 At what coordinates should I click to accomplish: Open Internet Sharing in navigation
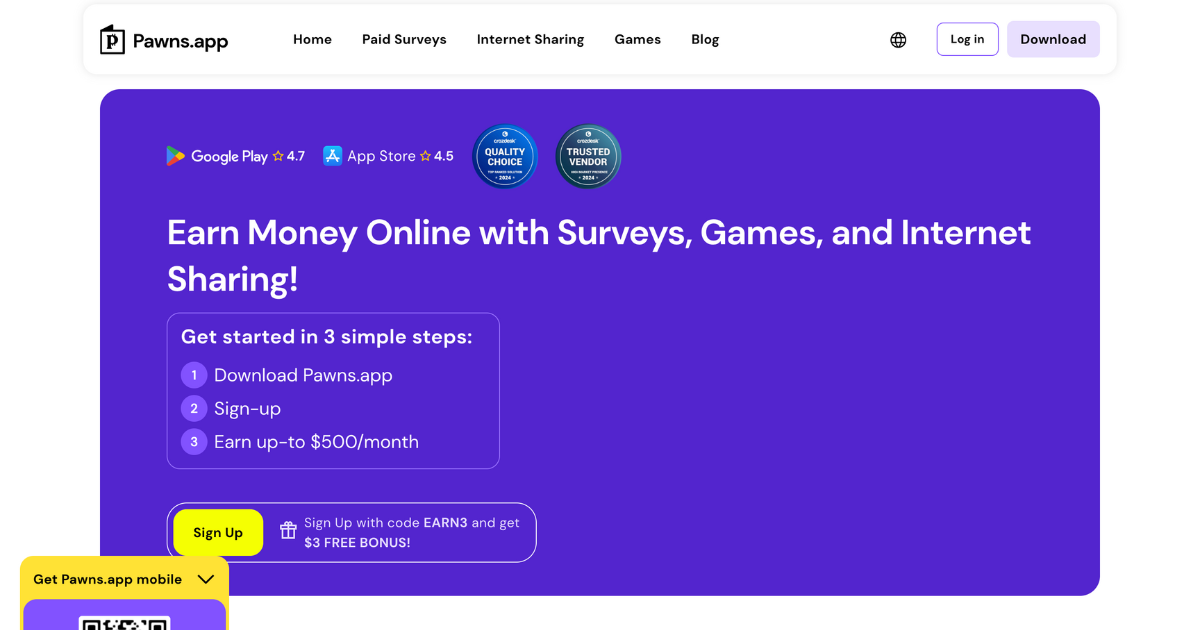click(530, 40)
